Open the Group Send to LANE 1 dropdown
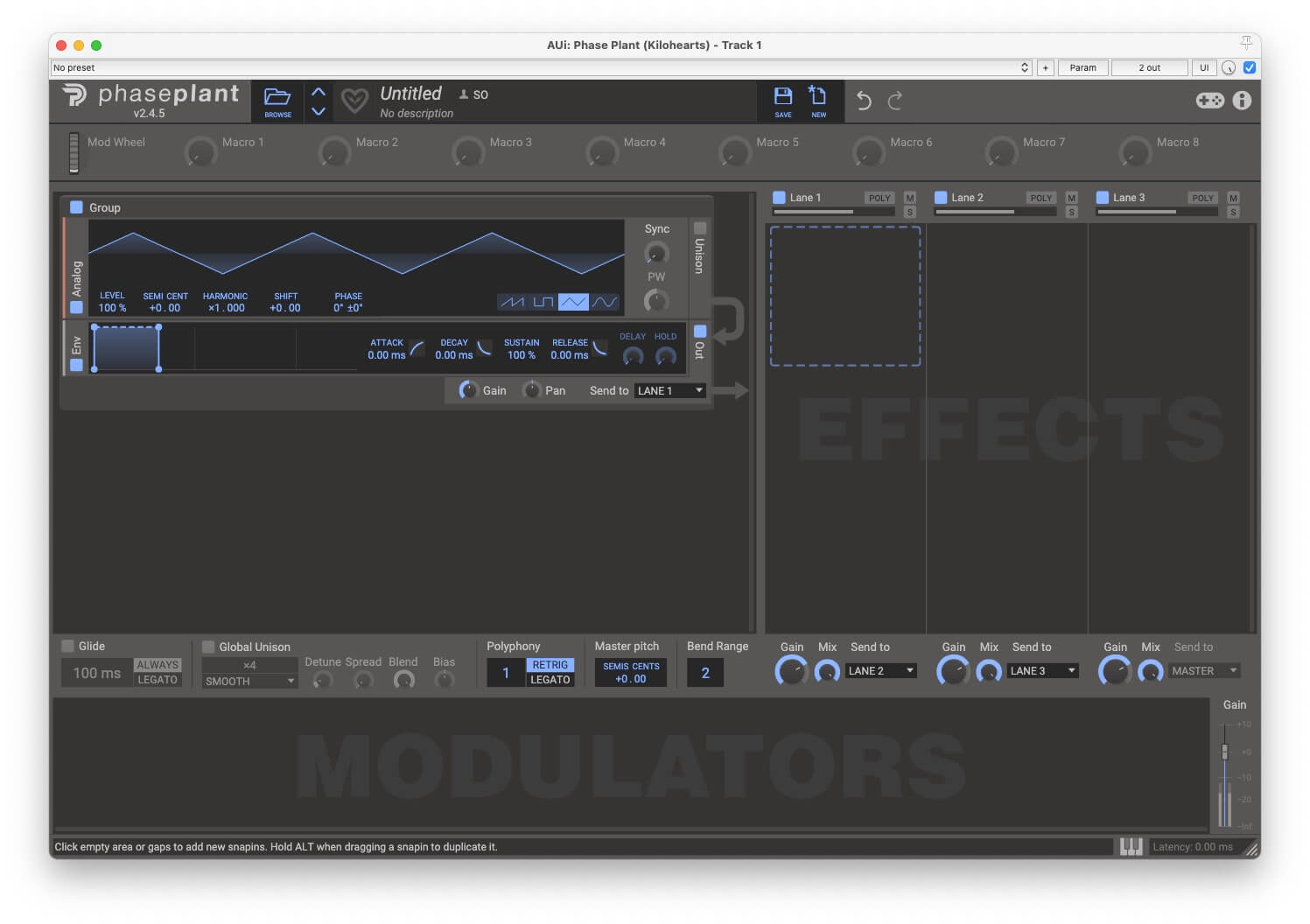 tap(669, 391)
